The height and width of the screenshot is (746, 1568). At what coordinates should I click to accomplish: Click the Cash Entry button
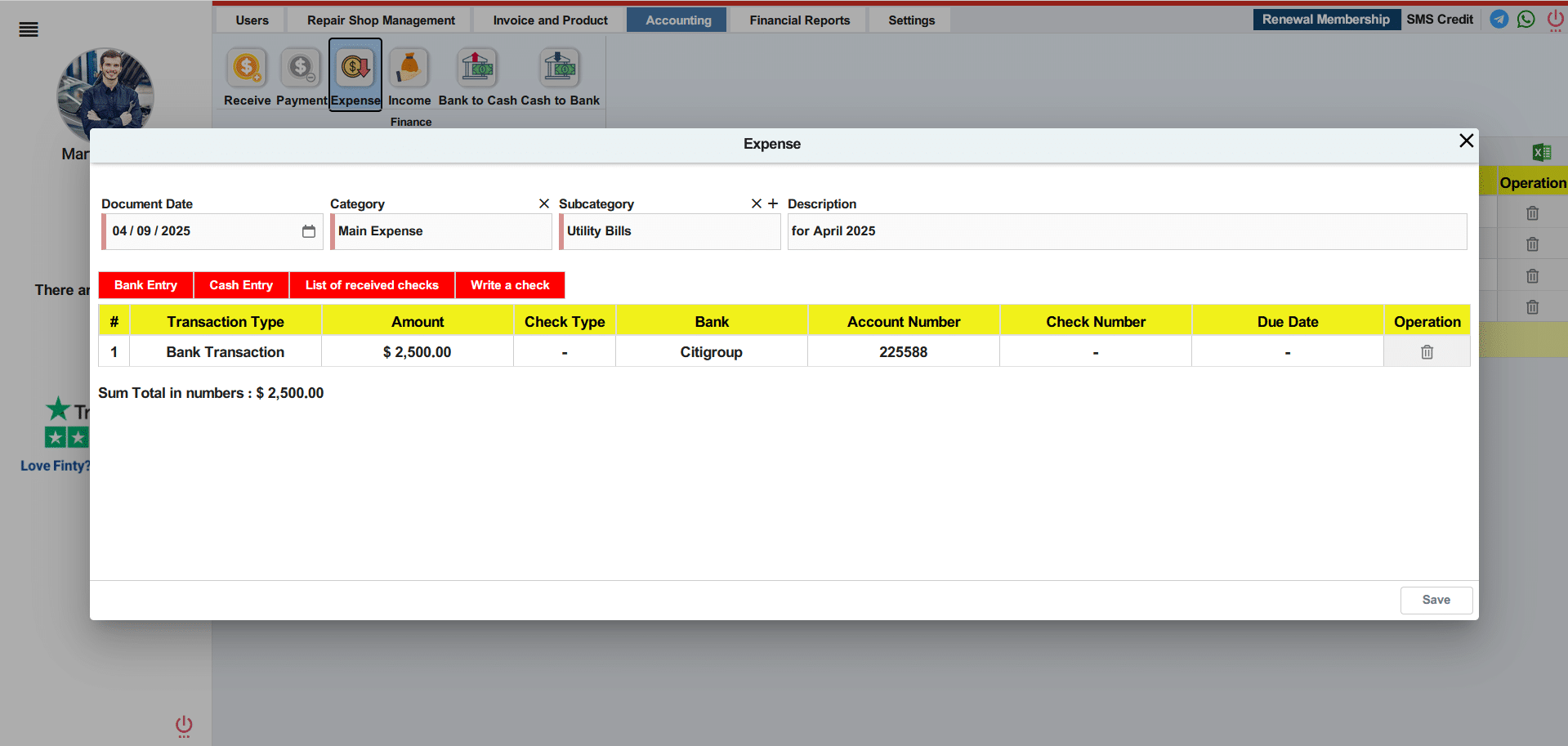[x=241, y=285]
